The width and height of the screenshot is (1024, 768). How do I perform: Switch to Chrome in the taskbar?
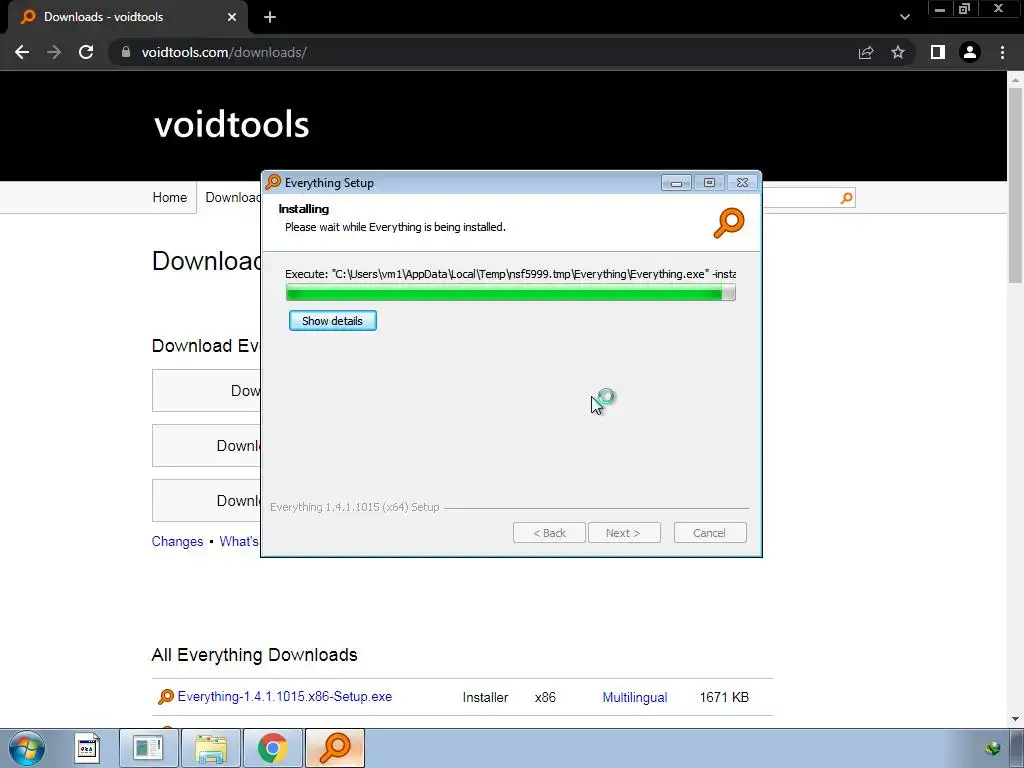coord(273,748)
